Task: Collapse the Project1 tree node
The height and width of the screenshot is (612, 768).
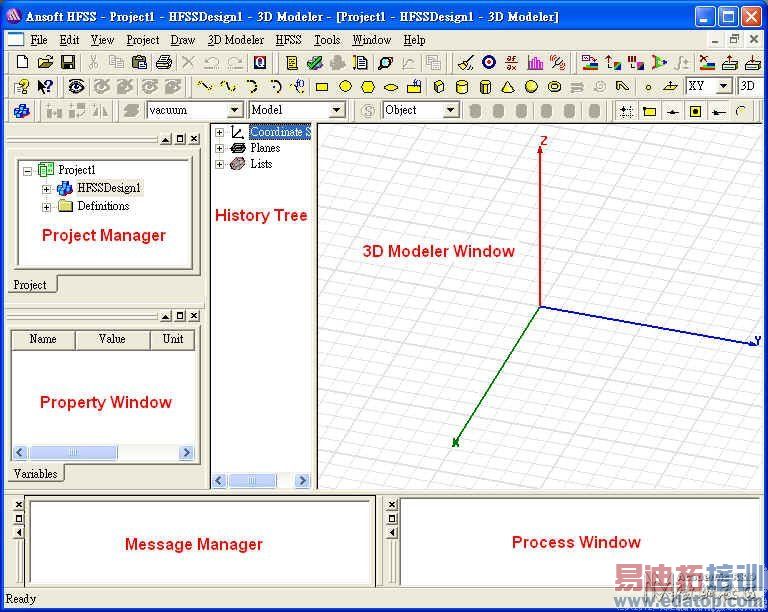Action: [27, 171]
